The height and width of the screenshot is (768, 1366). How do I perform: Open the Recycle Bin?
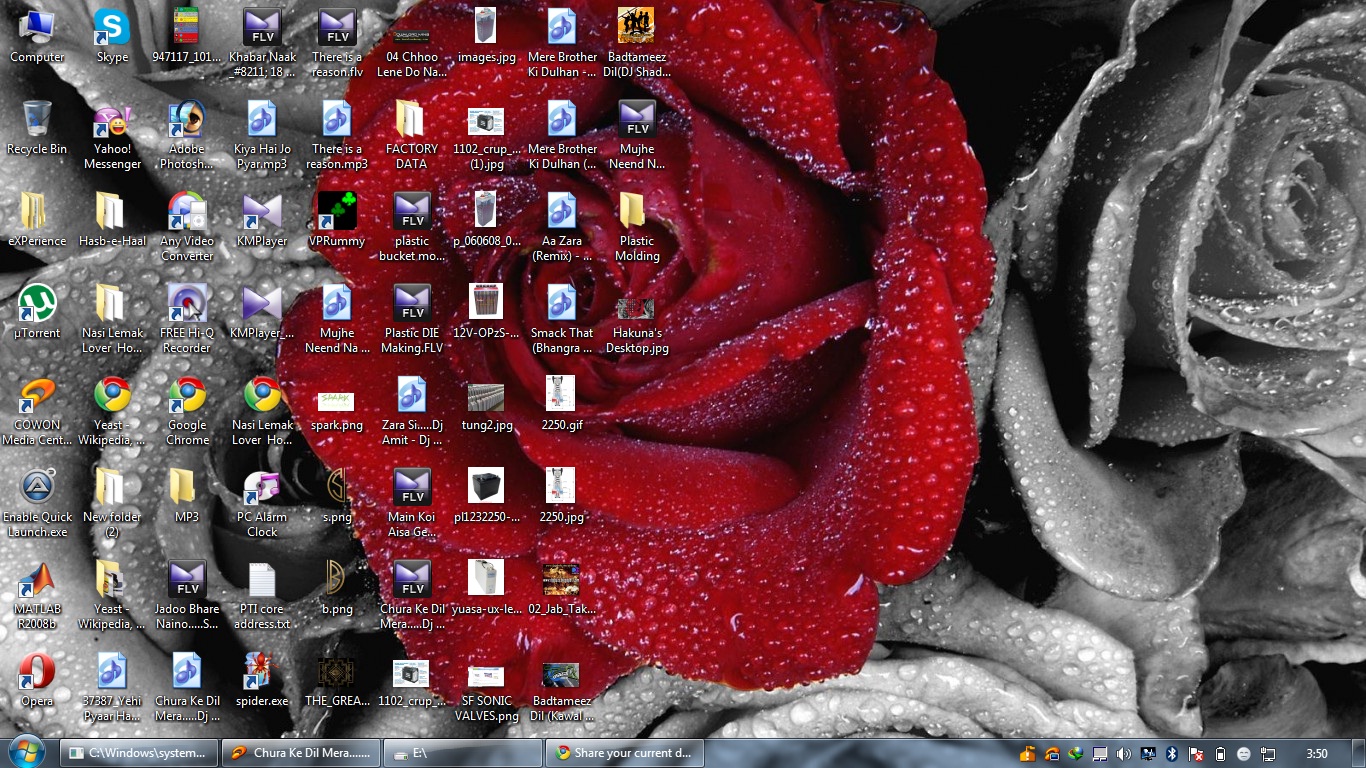pos(37,120)
